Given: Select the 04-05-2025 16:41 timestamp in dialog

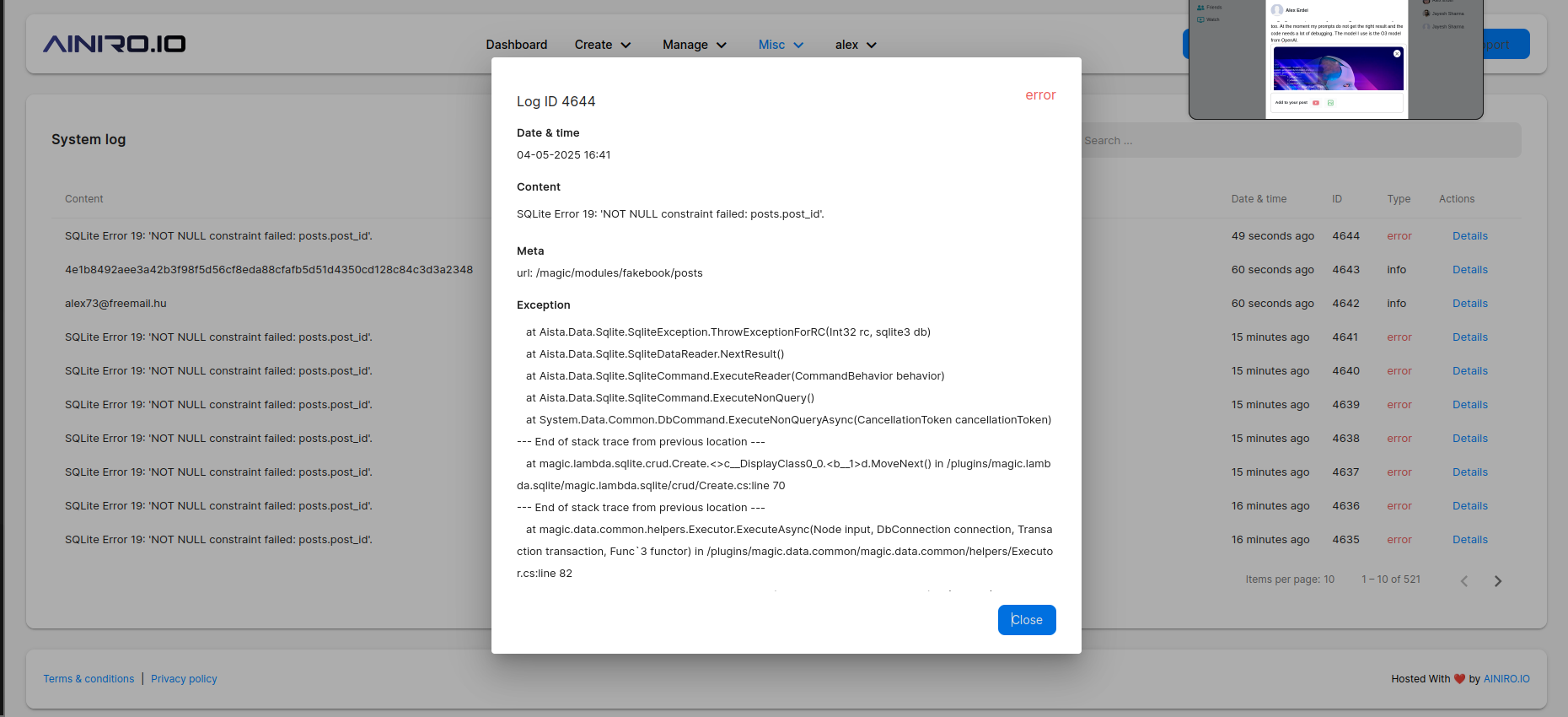Looking at the screenshot, I should click(563, 155).
